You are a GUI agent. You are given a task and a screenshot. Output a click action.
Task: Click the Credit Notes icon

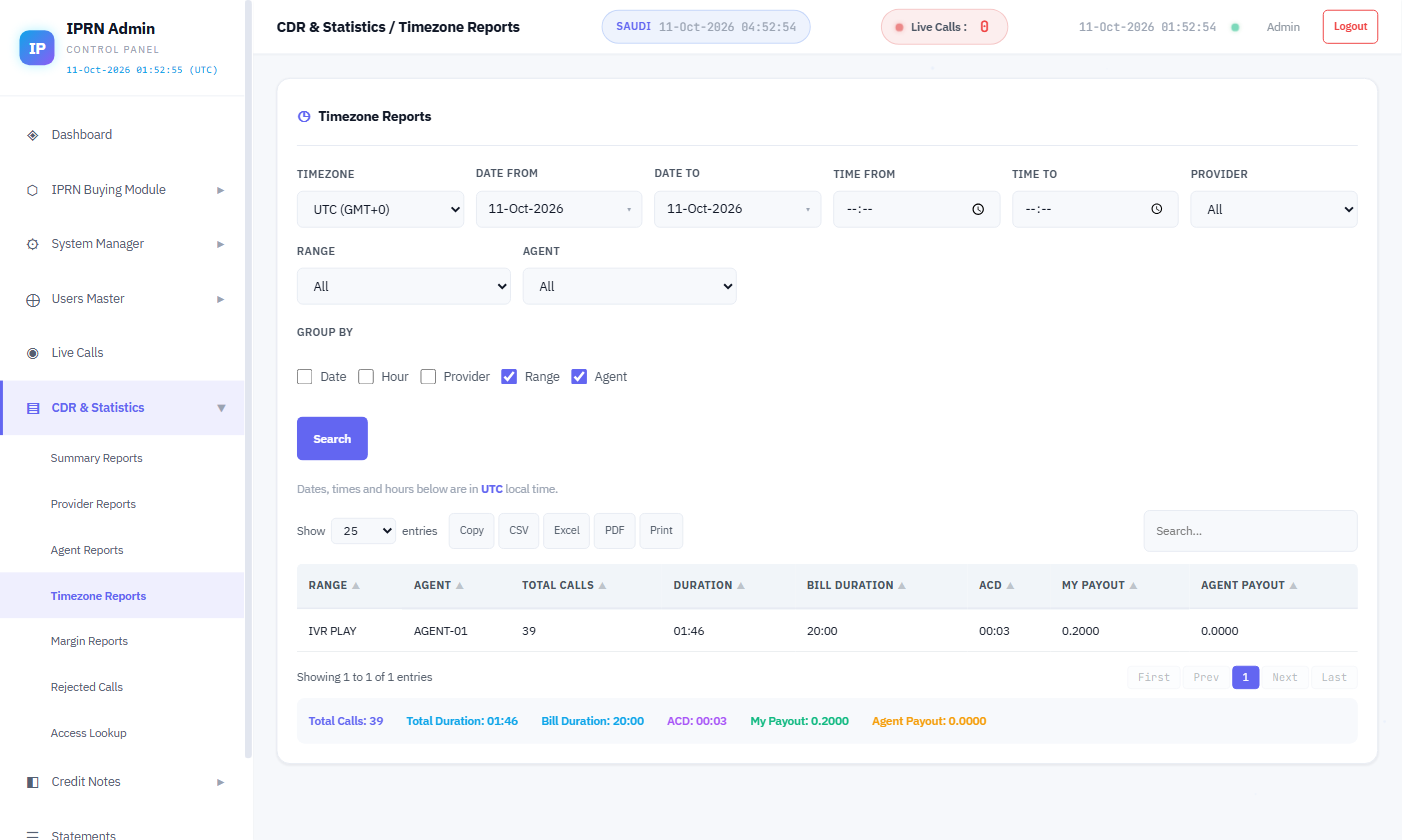[33, 782]
